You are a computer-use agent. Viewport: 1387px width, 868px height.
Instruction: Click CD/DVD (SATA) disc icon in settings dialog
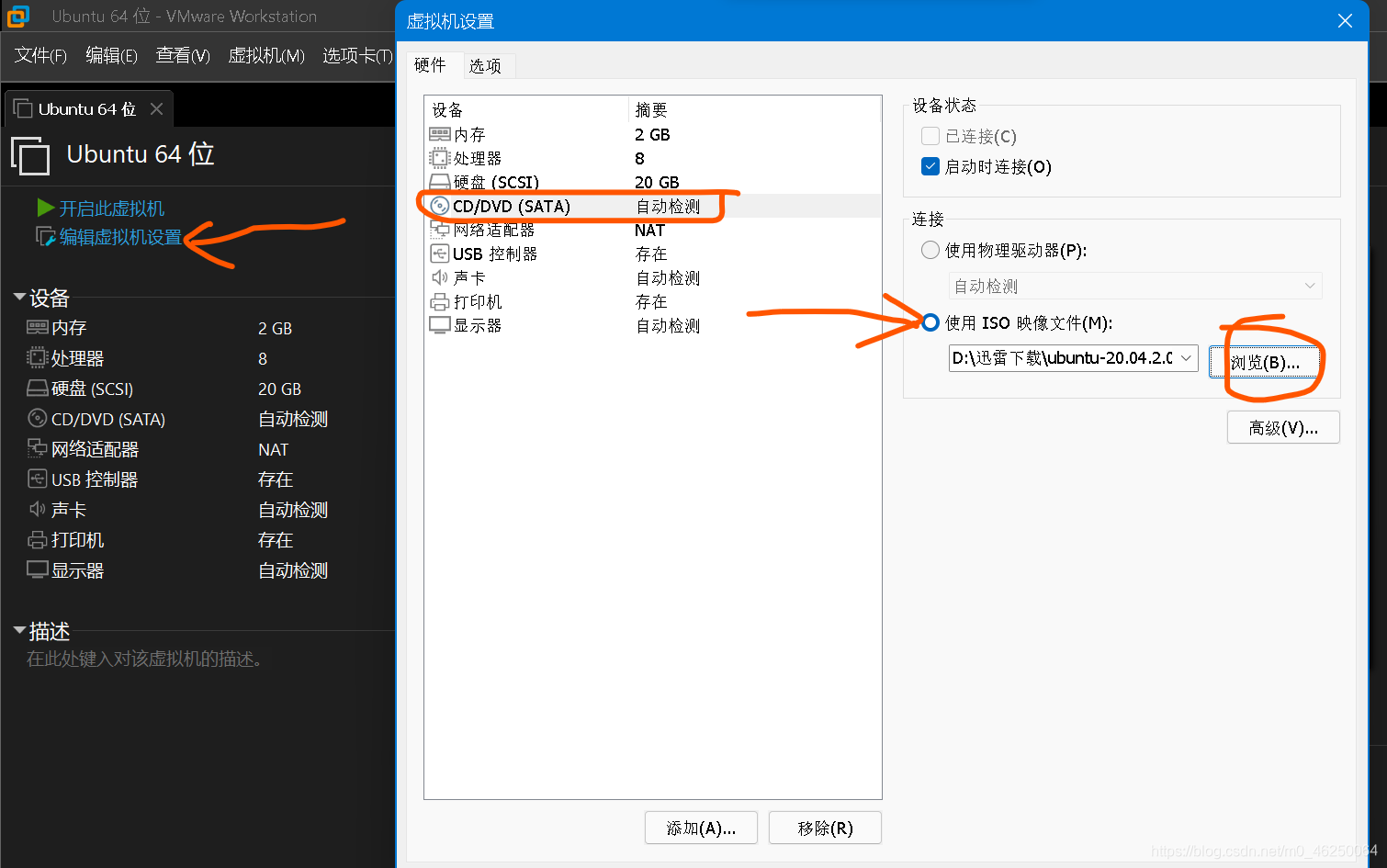[x=440, y=206]
